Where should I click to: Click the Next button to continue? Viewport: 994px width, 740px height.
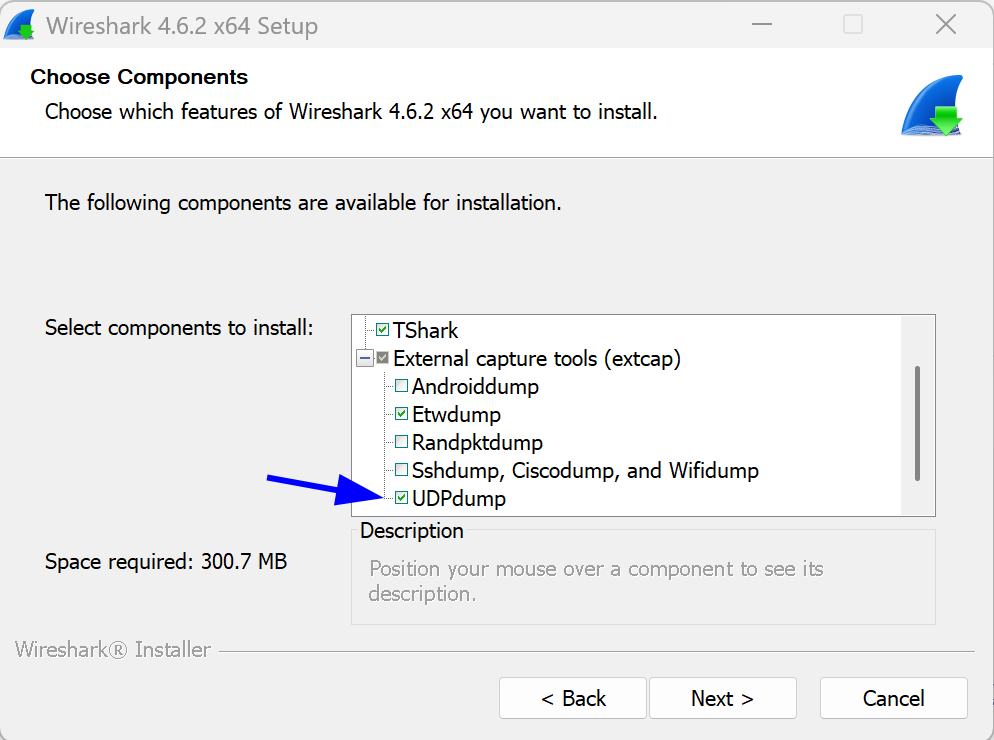[x=722, y=698]
